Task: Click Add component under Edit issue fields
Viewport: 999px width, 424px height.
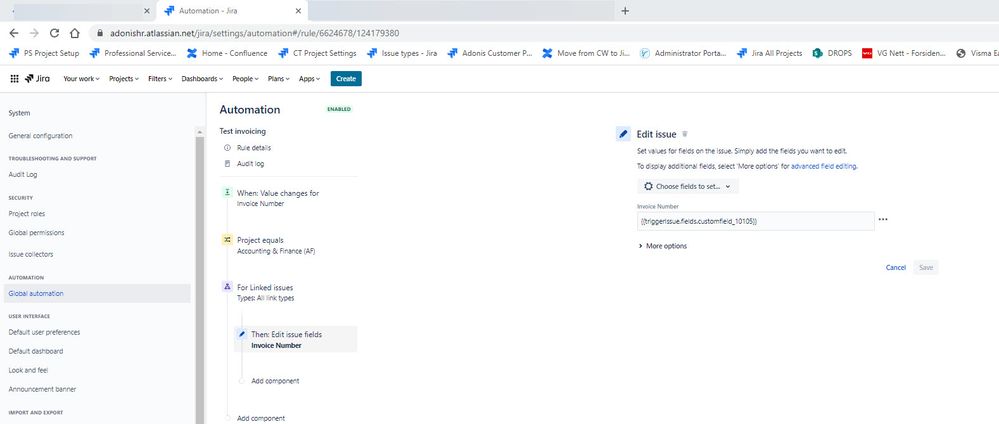Action: point(275,381)
